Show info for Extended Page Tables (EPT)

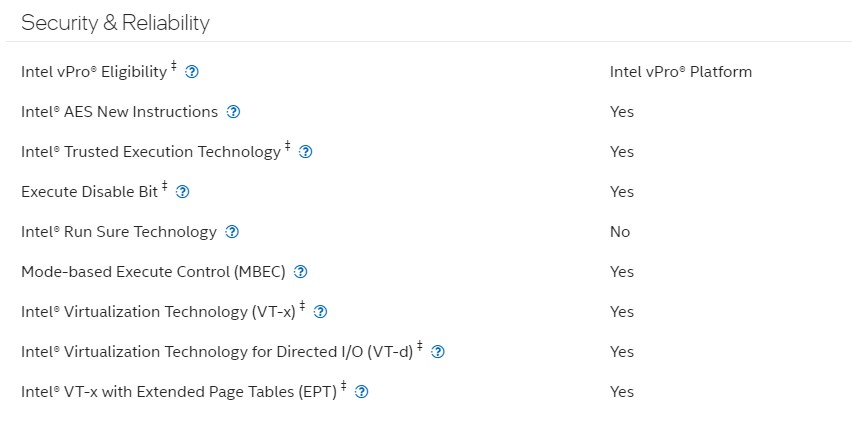361,392
